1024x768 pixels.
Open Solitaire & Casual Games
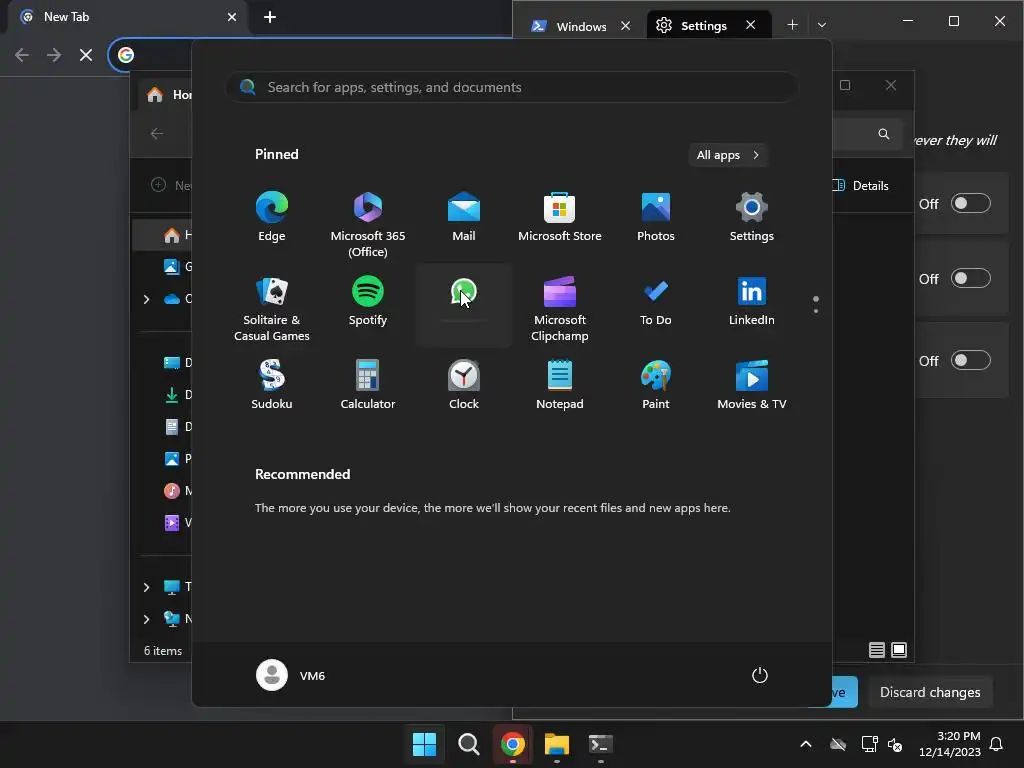272,308
